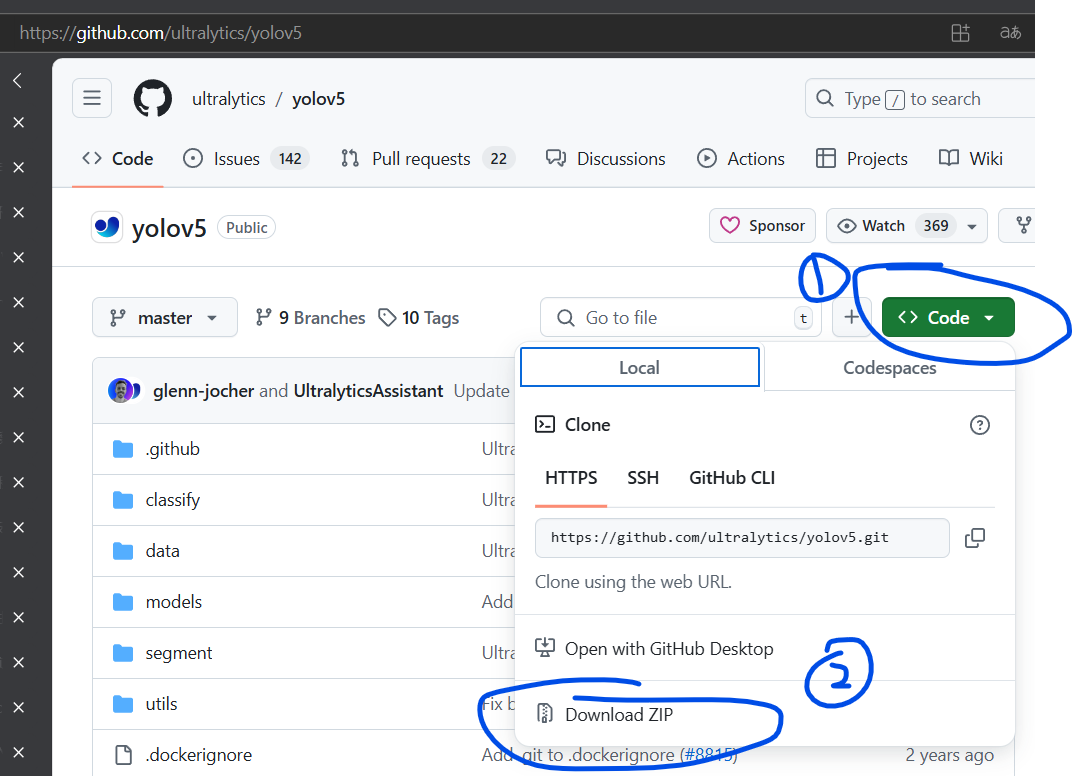Choose Download ZIP
The height and width of the screenshot is (776, 1072).
pyautogui.click(x=604, y=714)
